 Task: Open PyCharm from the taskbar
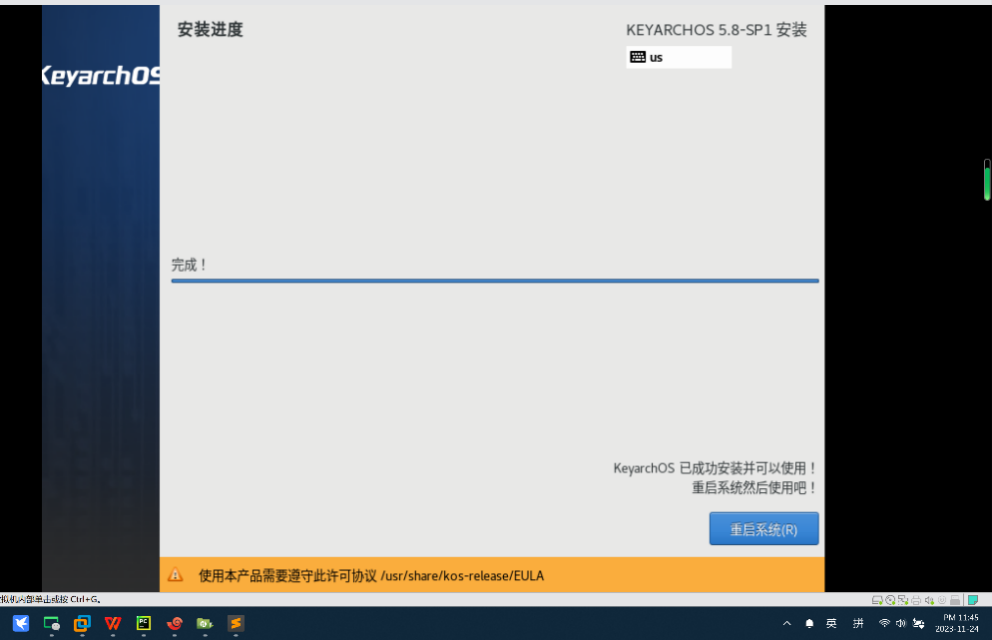coord(143,623)
